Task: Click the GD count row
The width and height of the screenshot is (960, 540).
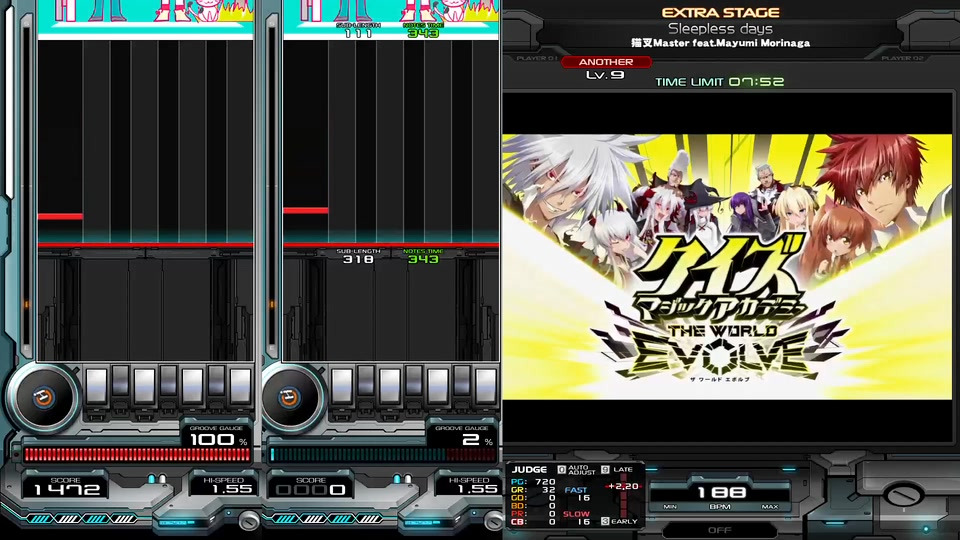Action: point(533,498)
